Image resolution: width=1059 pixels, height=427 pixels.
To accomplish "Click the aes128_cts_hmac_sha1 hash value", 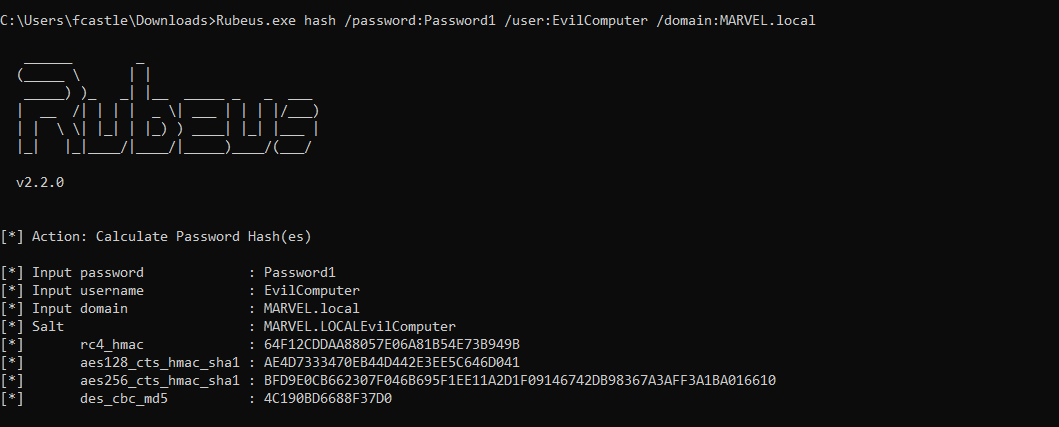I will coord(392,363).
